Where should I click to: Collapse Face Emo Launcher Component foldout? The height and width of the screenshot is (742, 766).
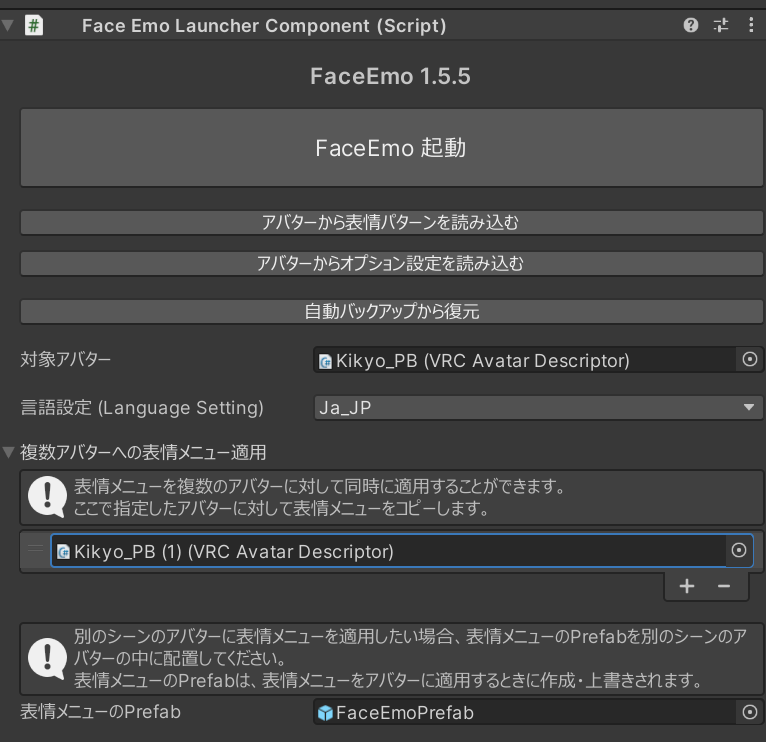7,25
